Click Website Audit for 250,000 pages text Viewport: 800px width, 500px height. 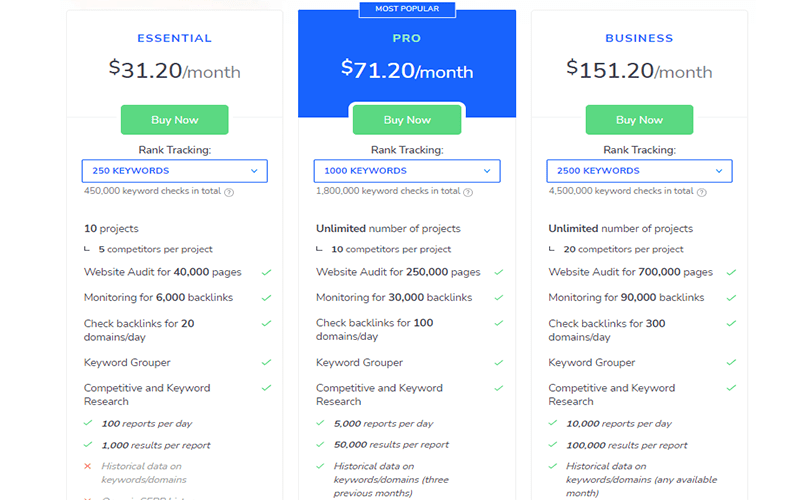tap(398, 272)
